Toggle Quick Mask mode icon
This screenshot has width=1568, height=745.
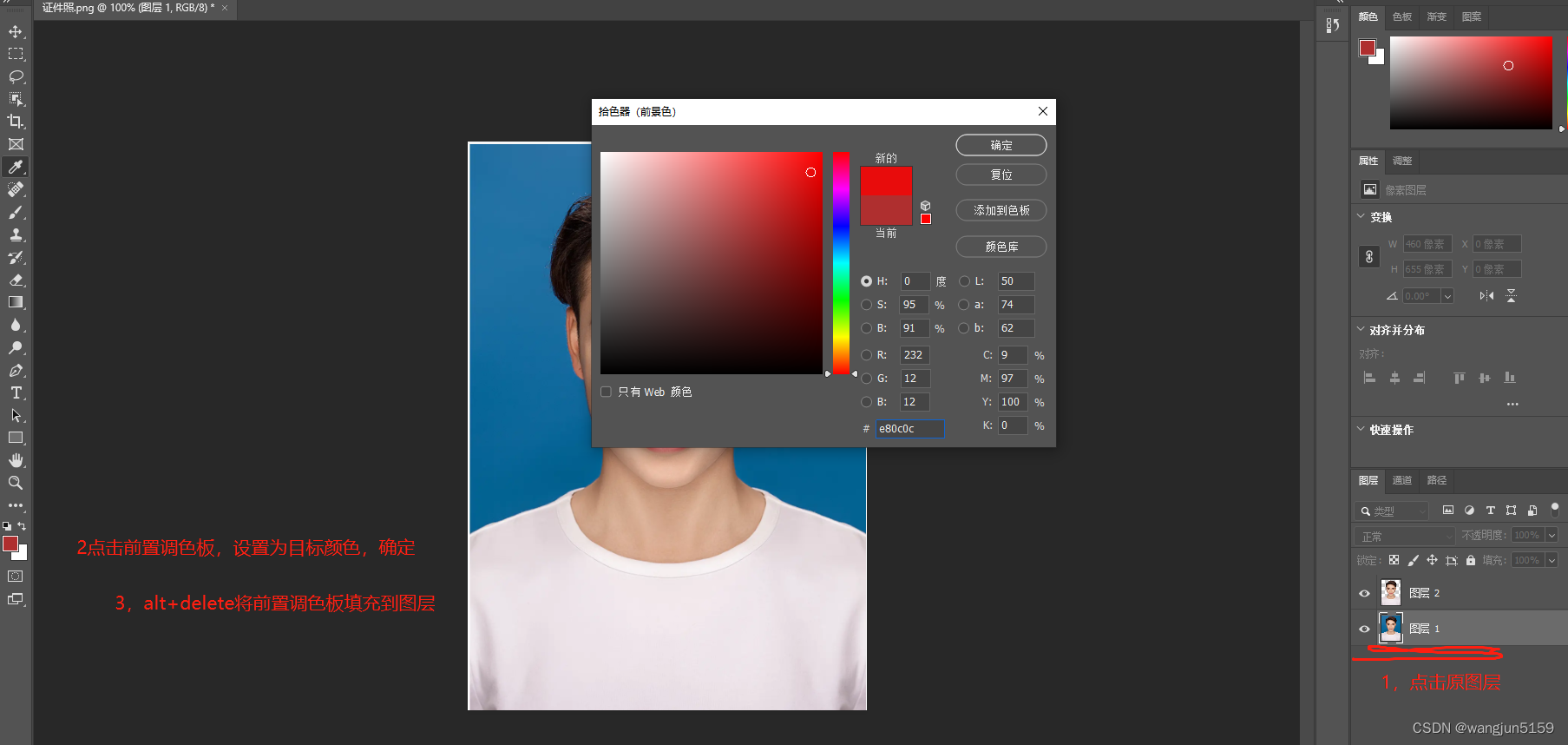point(16,576)
